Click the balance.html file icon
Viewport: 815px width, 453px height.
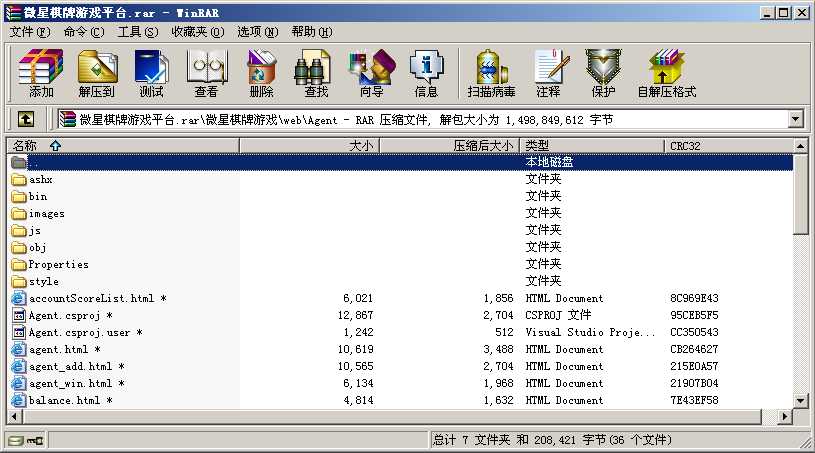tap(19, 401)
